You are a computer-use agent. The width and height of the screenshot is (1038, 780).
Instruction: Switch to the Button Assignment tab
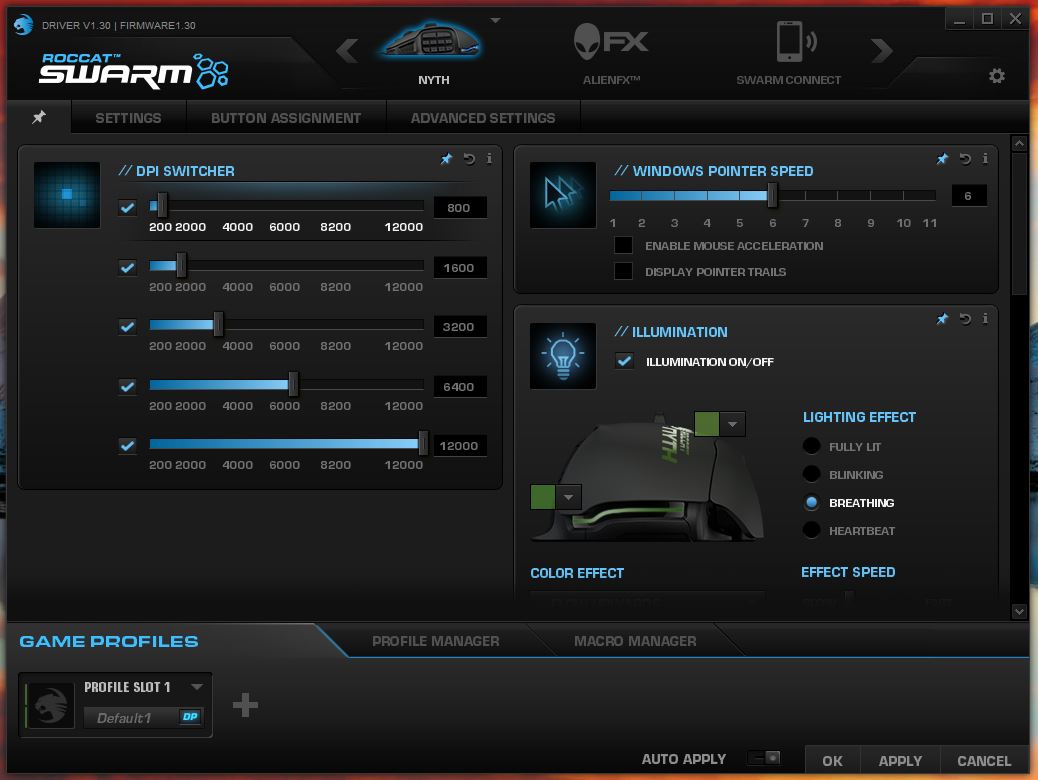tap(286, 117)
